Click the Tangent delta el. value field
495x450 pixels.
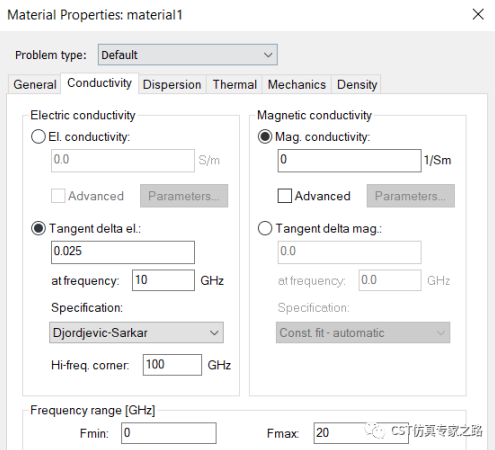pos(123,252)
